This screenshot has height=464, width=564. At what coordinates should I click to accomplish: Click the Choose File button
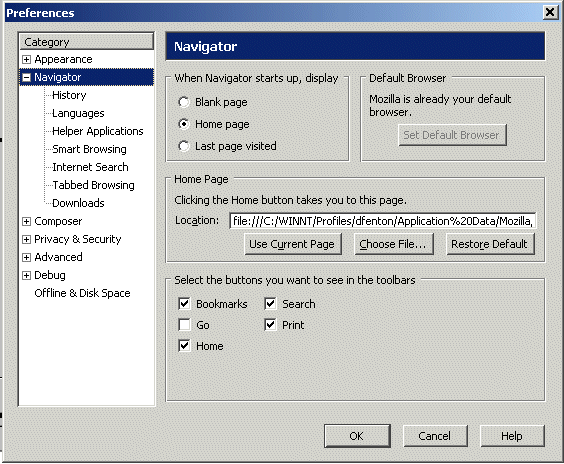pos(394,244)
